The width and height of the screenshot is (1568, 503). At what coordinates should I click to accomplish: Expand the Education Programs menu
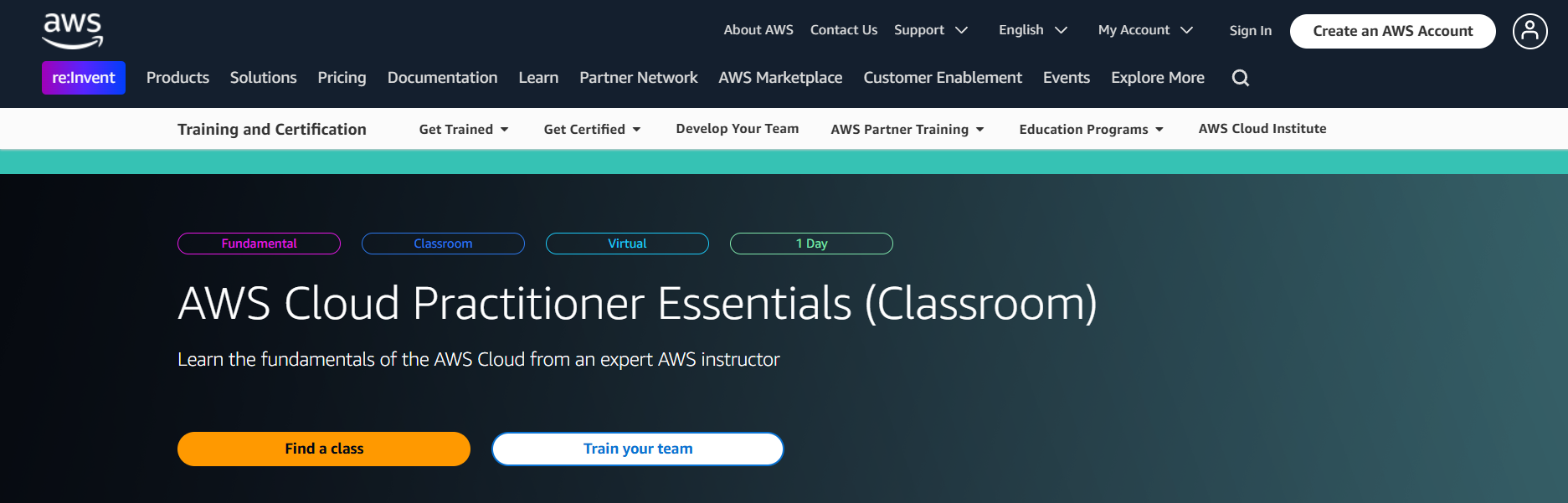click(x=1092, y=129)
